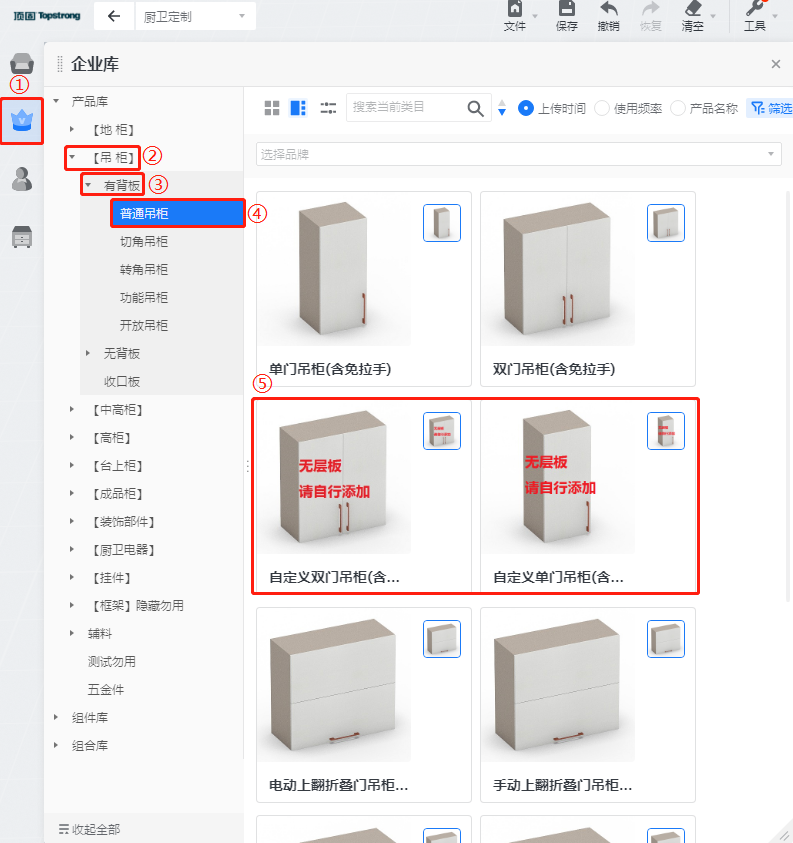
Task: Select 功能吊柜 in the tree
Action: [144, 297]
